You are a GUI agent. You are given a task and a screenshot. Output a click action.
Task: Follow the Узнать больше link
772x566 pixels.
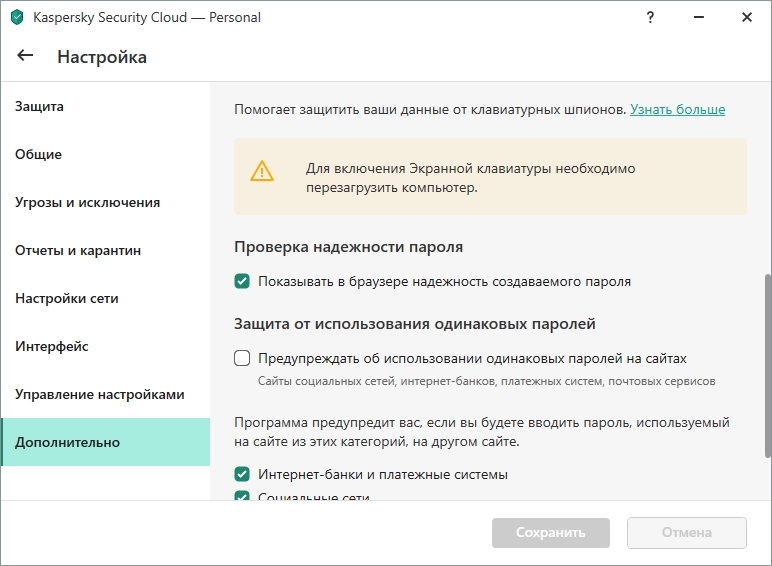tap(677, 109)
